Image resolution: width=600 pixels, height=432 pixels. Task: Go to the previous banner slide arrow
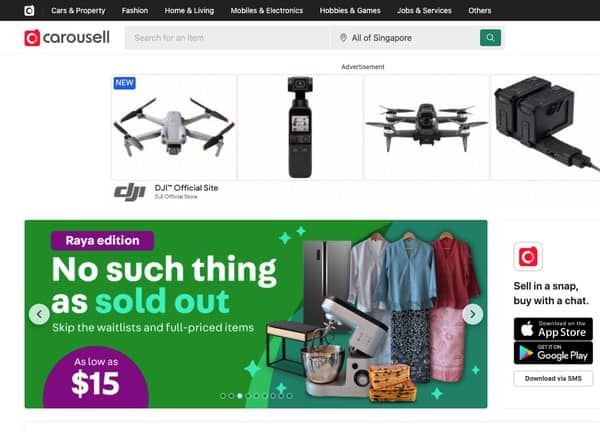pyautogui.click(x=39, y=314)
